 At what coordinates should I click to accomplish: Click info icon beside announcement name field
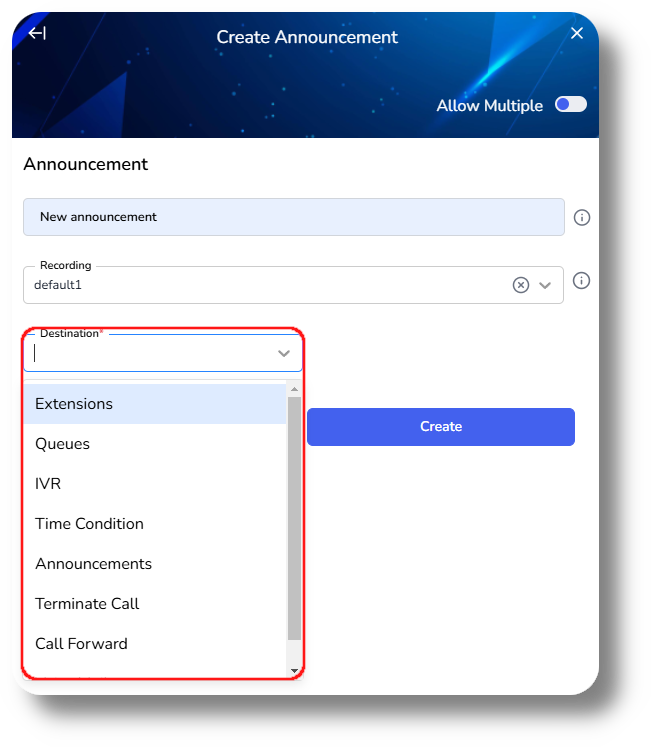point(581,217)
